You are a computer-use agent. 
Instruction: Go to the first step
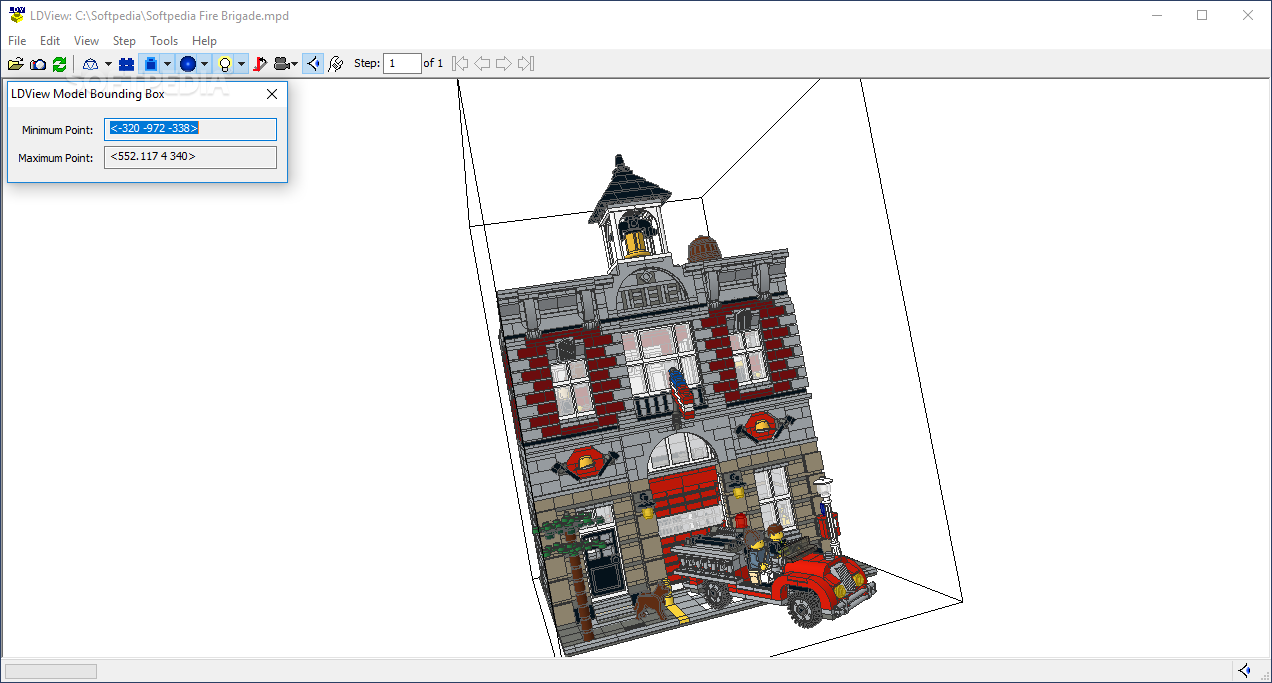460,64
